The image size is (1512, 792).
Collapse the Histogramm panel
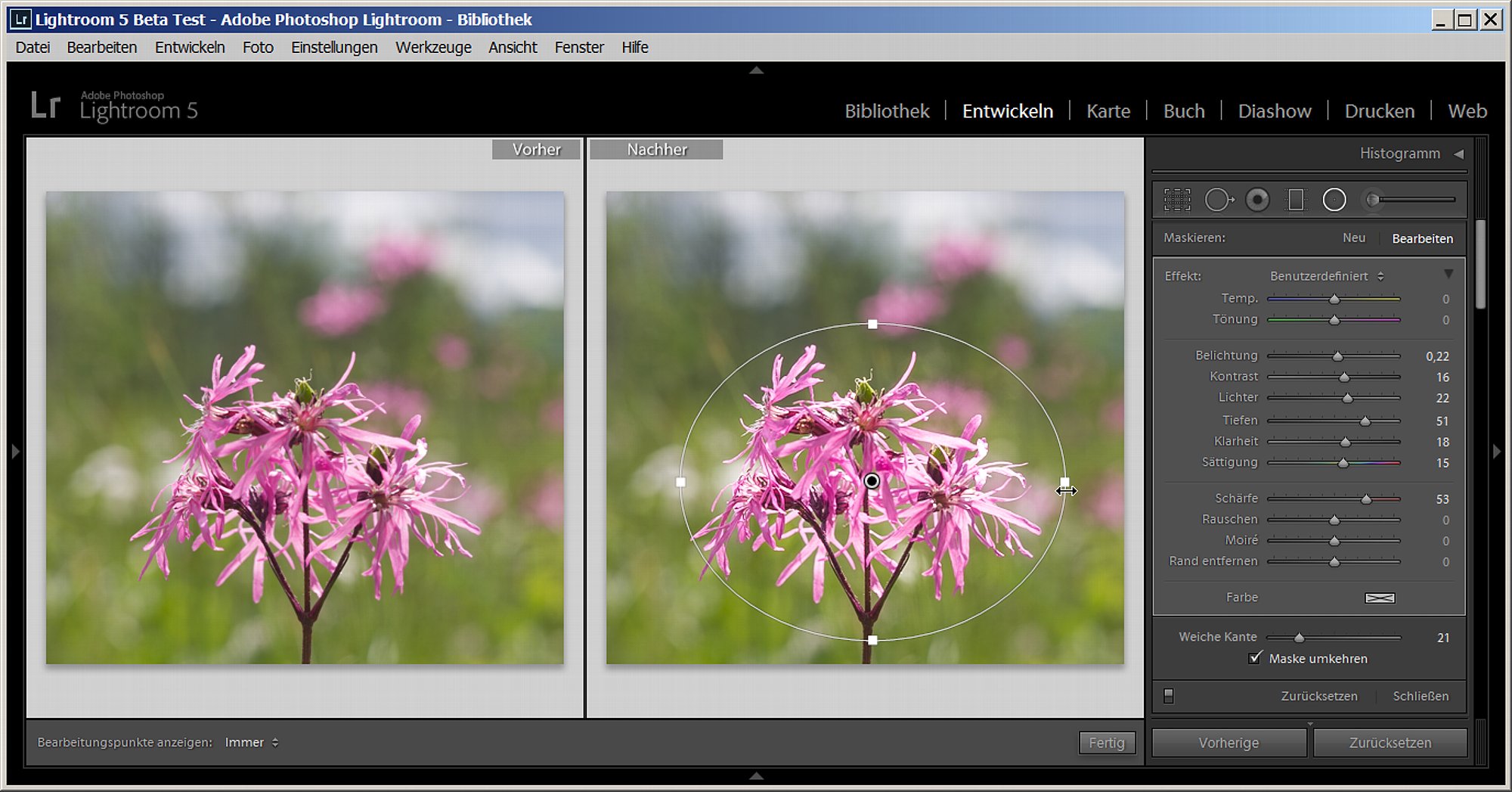(x=1458, y=154)
